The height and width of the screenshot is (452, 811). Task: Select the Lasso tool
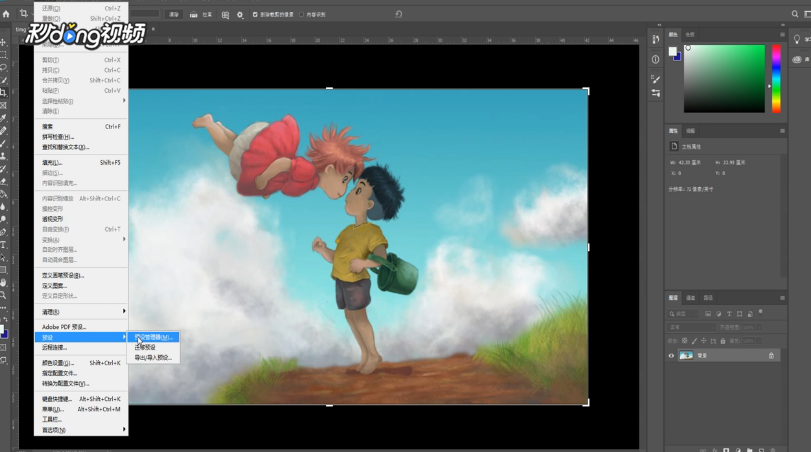coord(3,67)
